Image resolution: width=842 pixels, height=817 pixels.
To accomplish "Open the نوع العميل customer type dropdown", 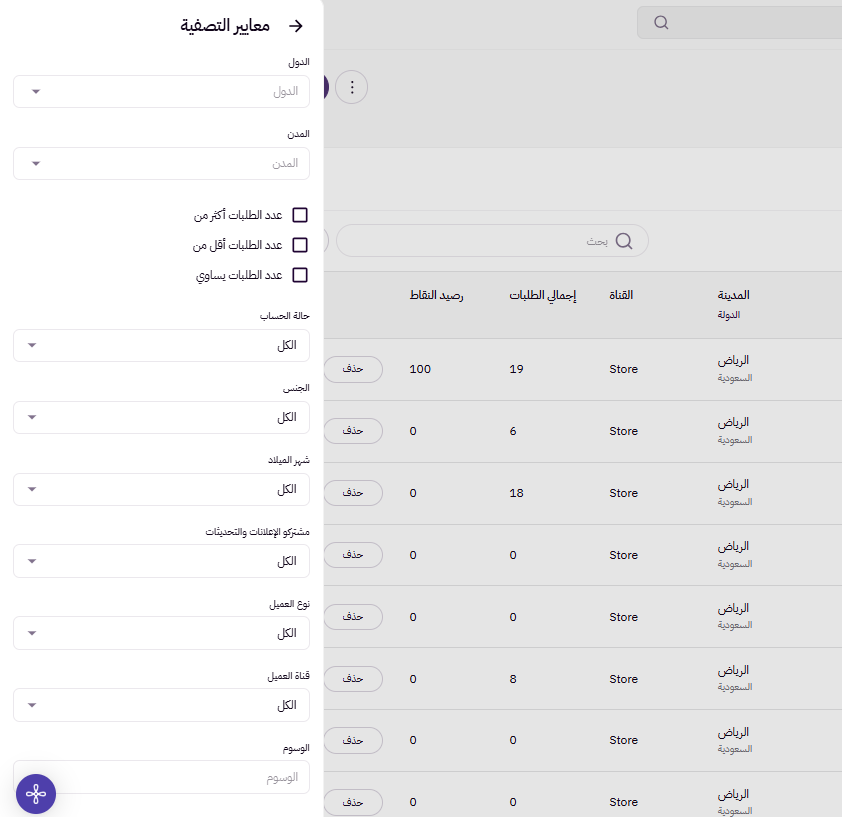I will click(x=161, y=633).
